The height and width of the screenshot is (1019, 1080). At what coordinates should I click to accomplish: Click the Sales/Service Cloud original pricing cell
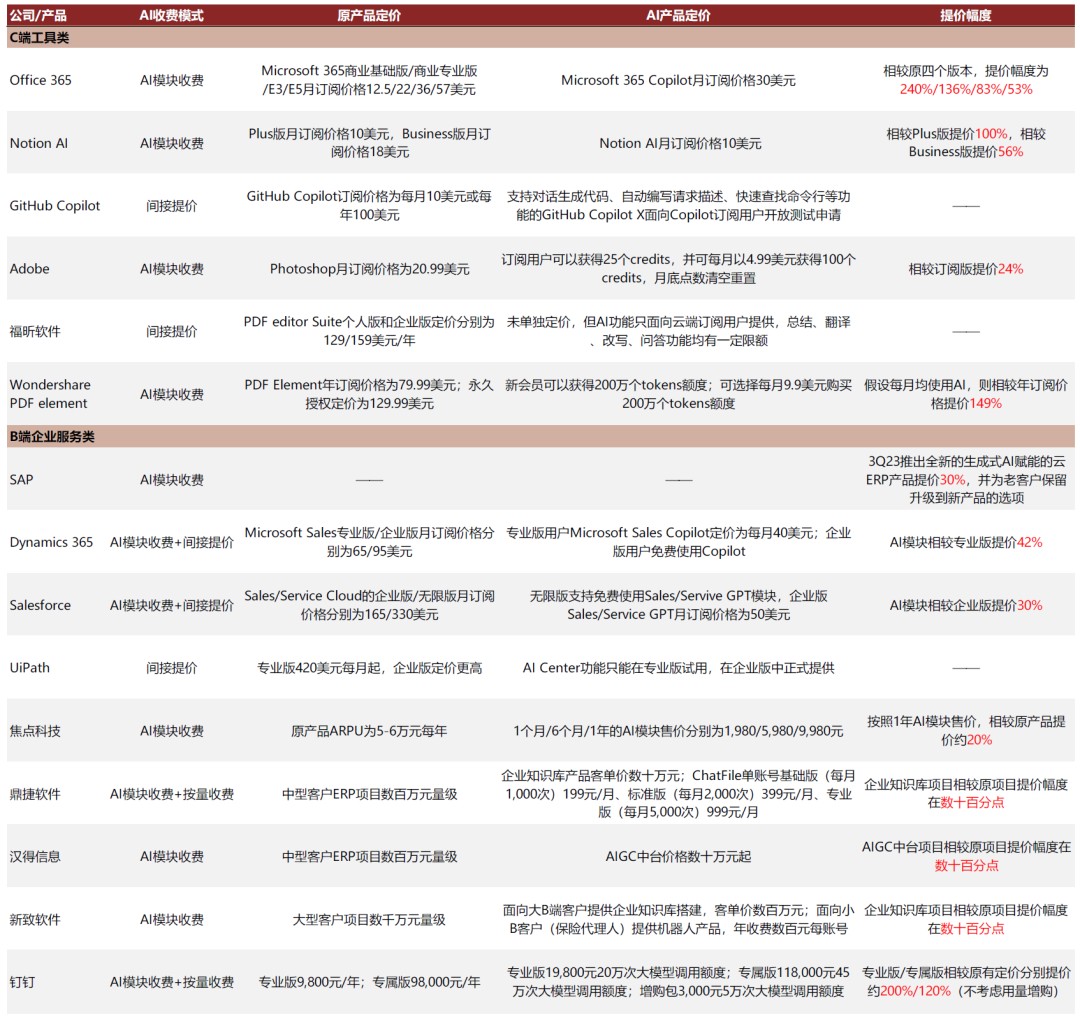point(369,604)
